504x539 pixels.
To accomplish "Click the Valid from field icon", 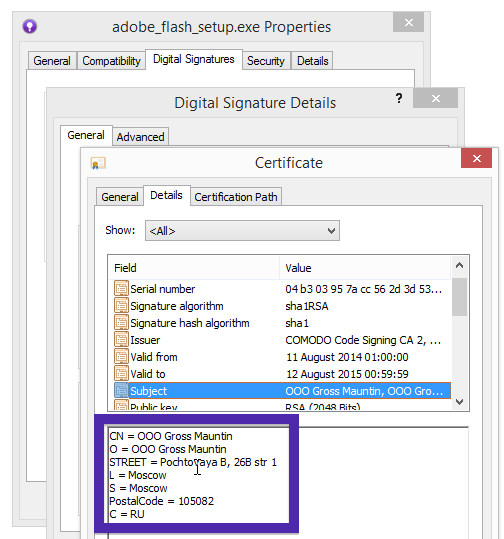I will tap(121, 356).
